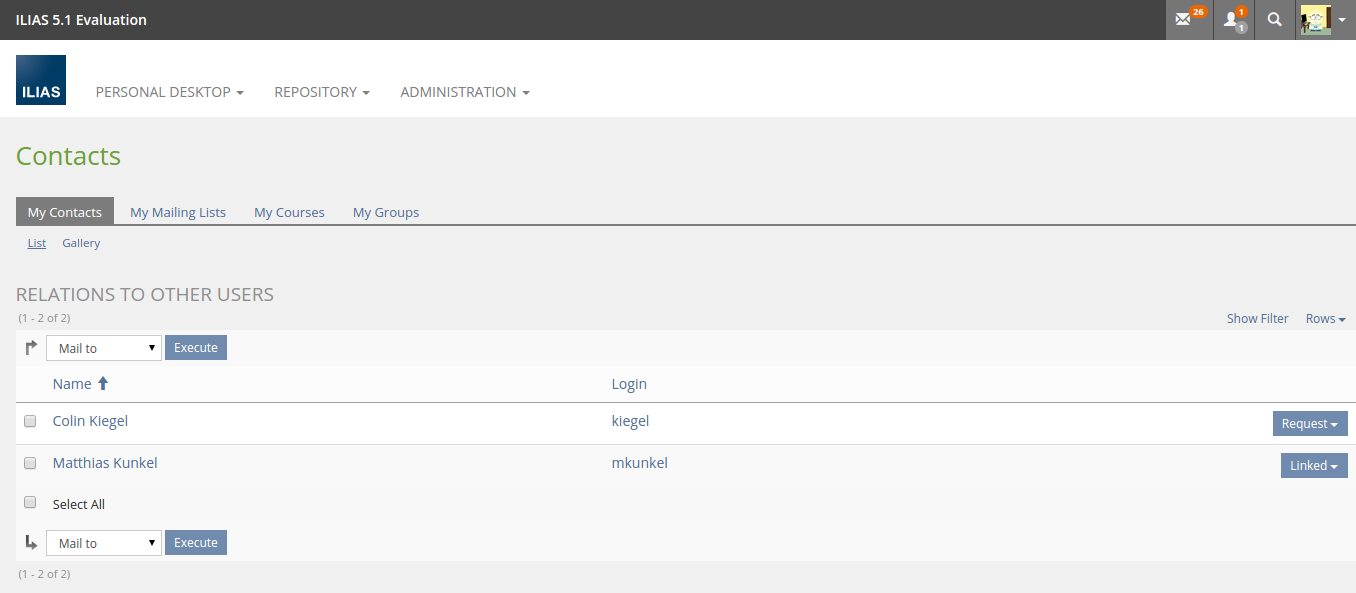Open search with the magnifier icon

tap(1274, 20)
